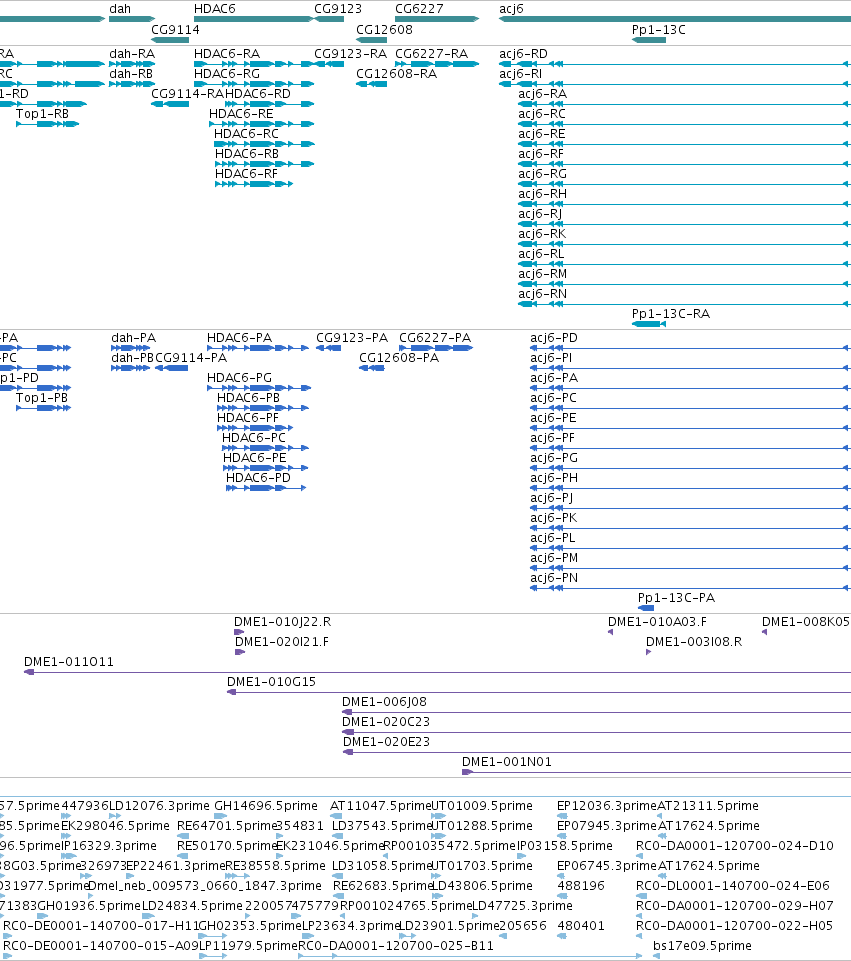Select protein label dah-PA
851x961 pixels.
coord(134,338)
